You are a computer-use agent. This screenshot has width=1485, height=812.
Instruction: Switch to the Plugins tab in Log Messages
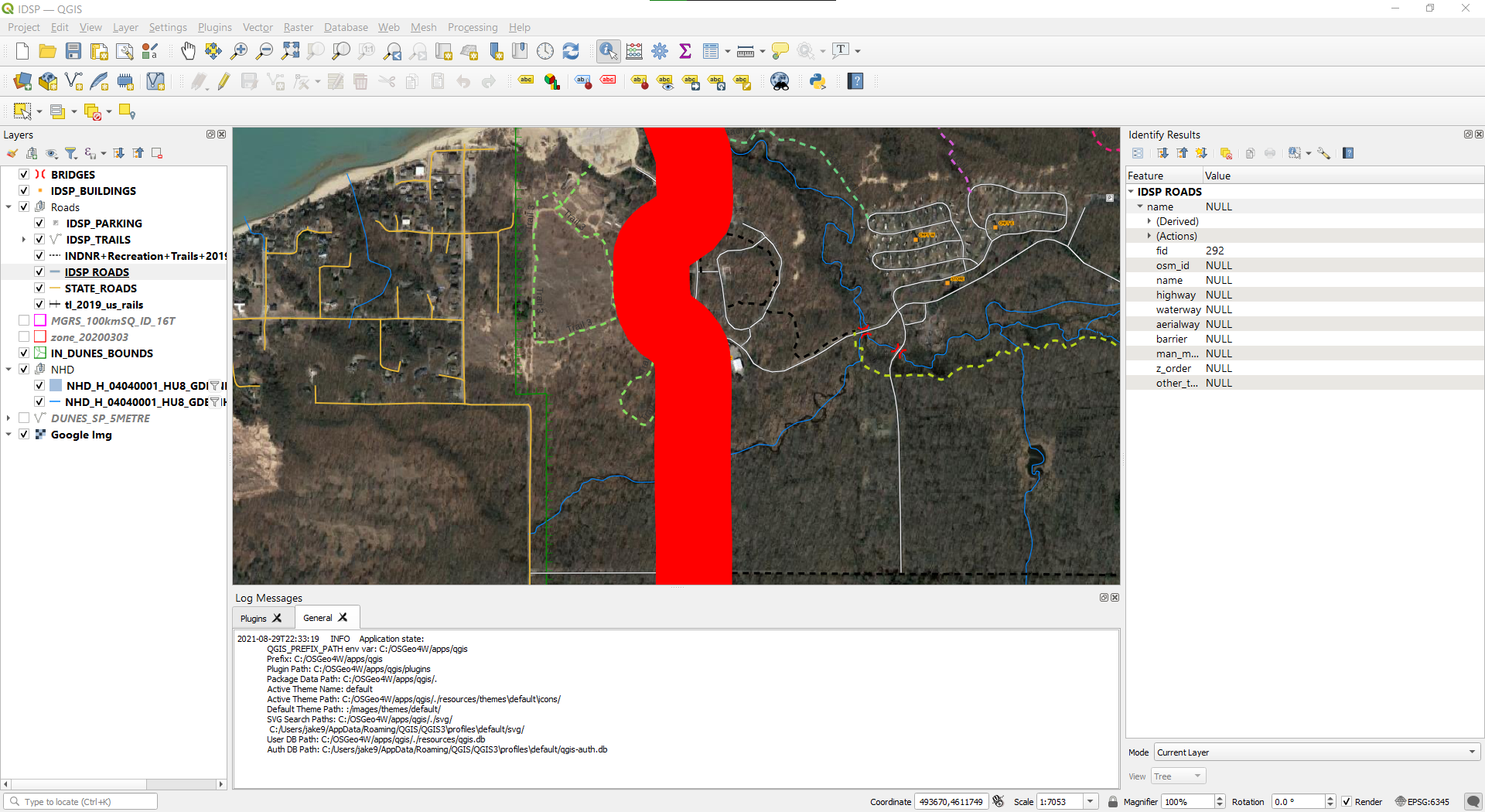point(255,618)
